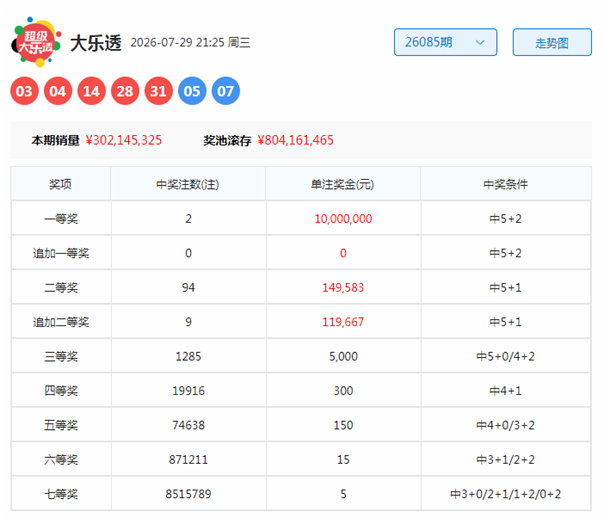Click the third prize winner count 1285
602x520 pixels.
click(188, 356)
